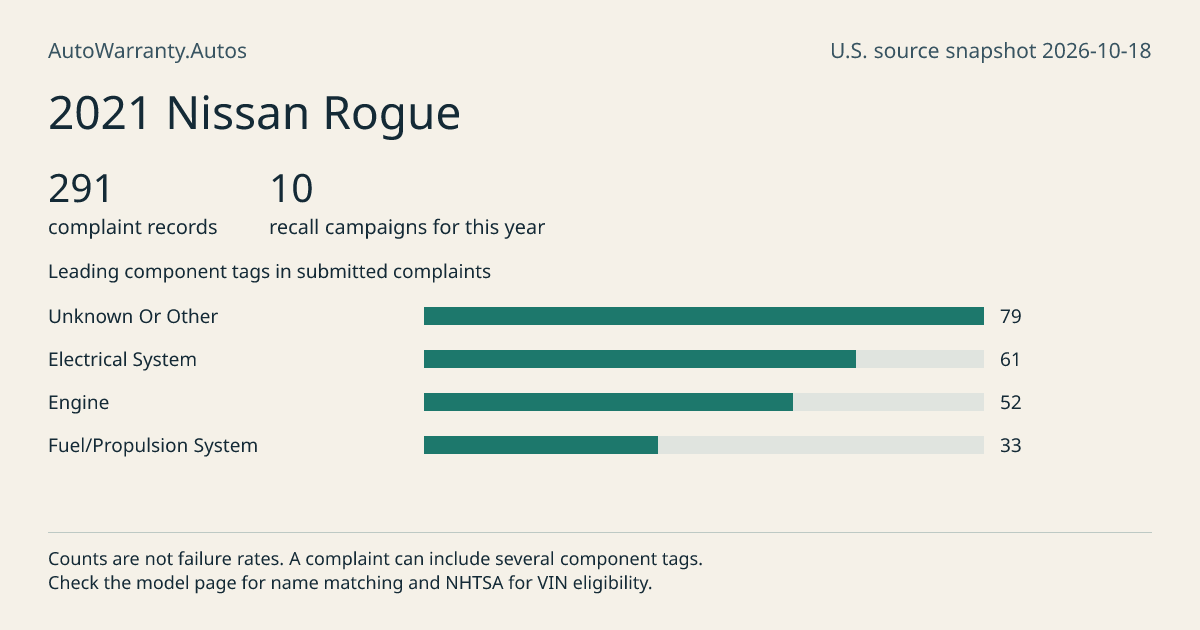Click the Fuel/Propulsion System label
Screen dimensions: 1200x630
click(153, 446)
